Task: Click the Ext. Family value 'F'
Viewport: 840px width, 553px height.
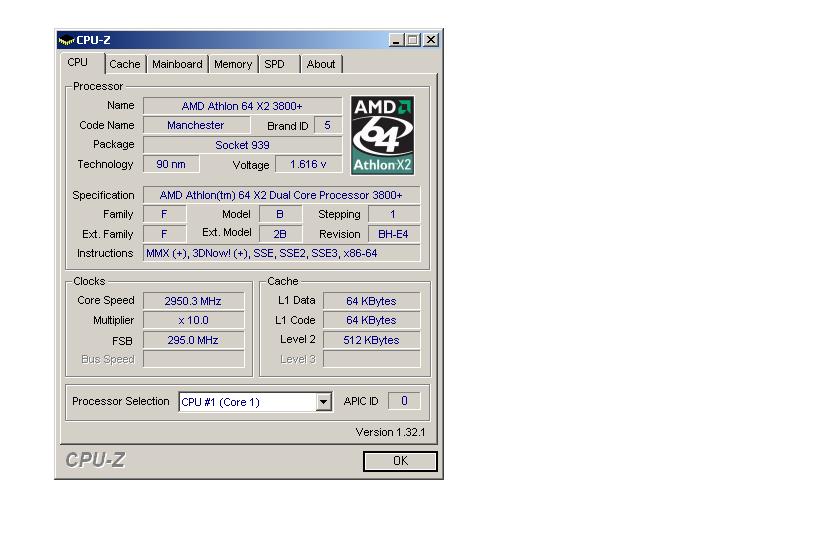Action: (x=164, y=234)
